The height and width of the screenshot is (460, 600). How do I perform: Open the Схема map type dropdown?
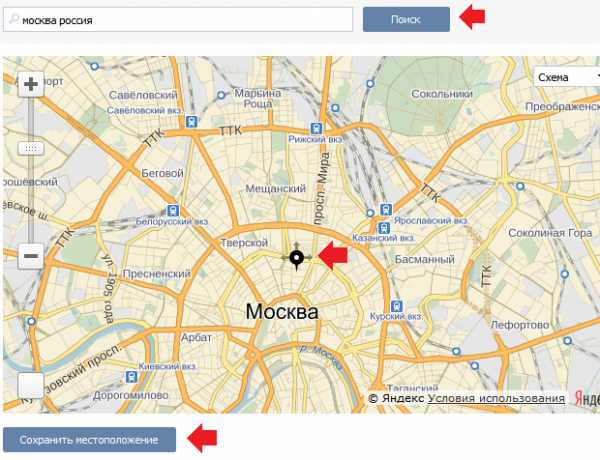coord(566,77)
